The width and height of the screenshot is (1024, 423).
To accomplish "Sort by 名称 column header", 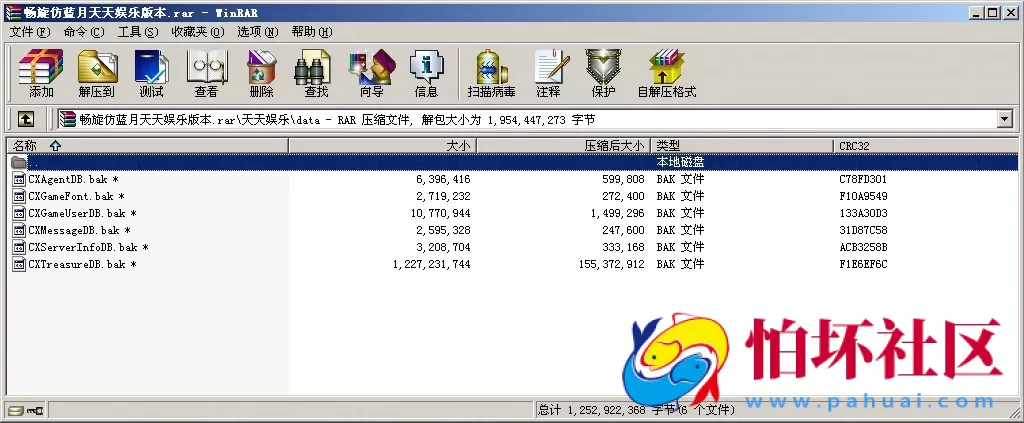I will coord(148,146).
